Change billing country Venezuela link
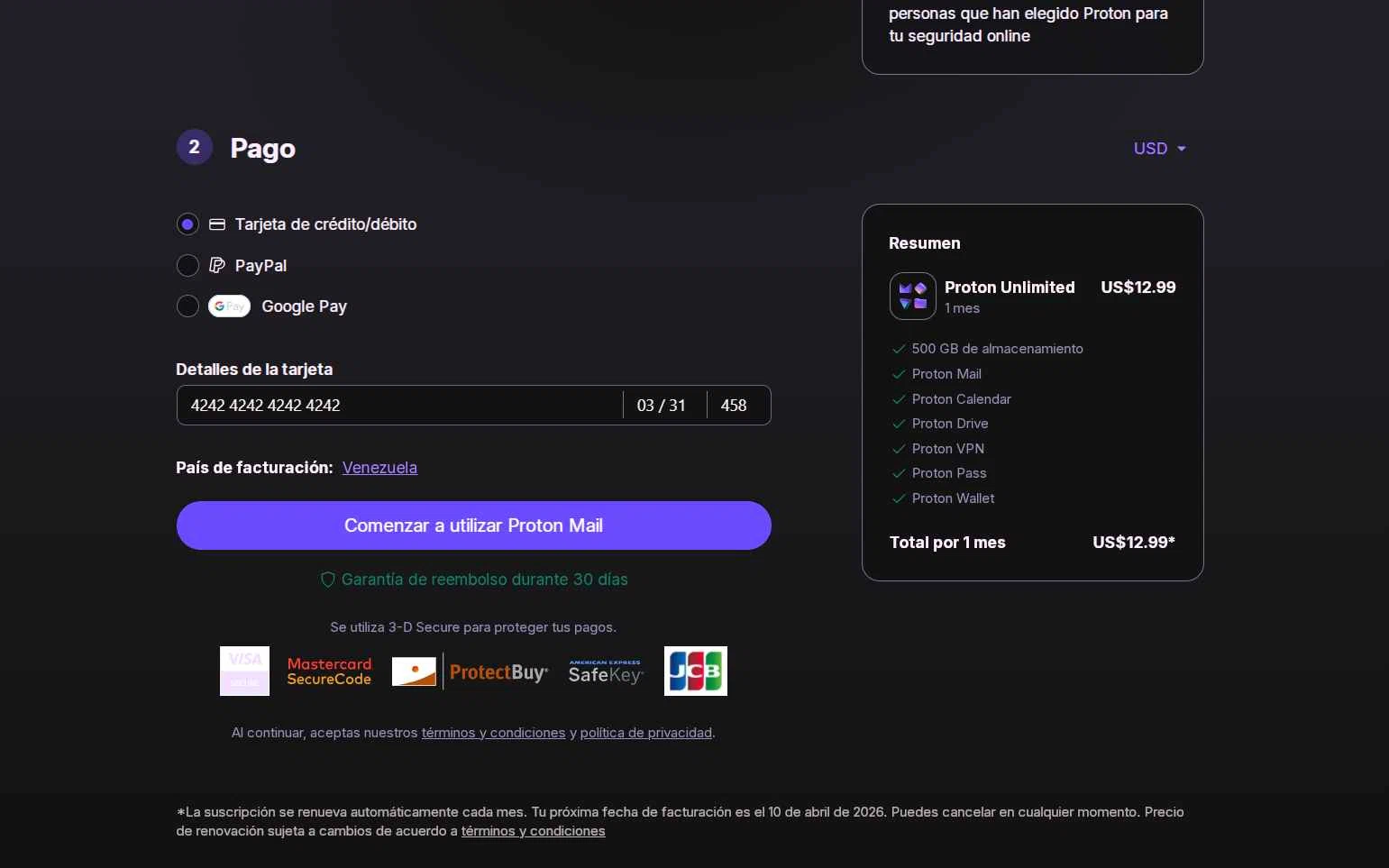The height and width of the screenshot is (868, 1389). (379, 468)
